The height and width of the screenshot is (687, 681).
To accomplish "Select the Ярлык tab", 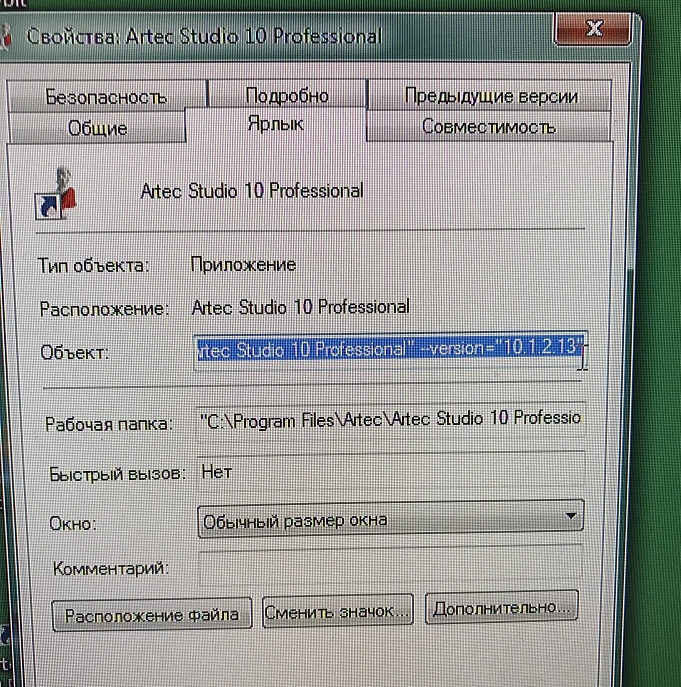I will point(275,124).
